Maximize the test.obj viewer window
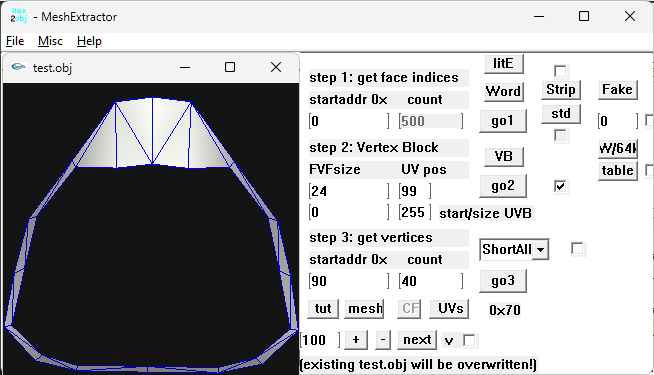The image size is (654, 375). [230, 67]
